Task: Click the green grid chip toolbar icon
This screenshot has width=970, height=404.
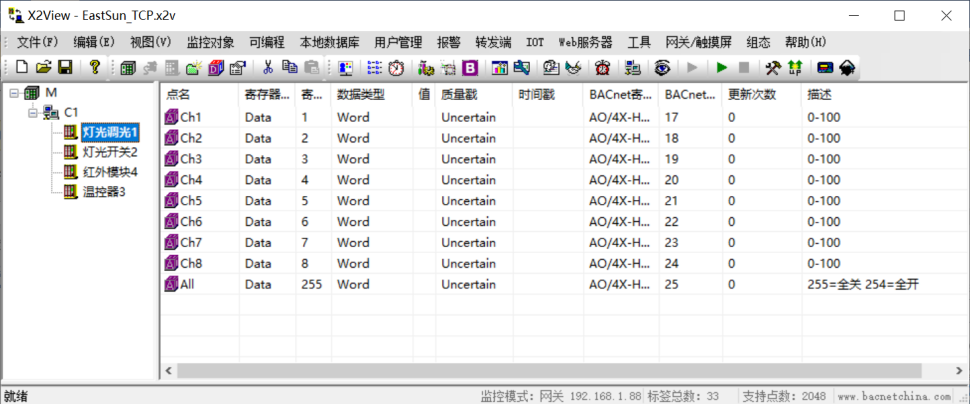Action: tap(128, 67)
